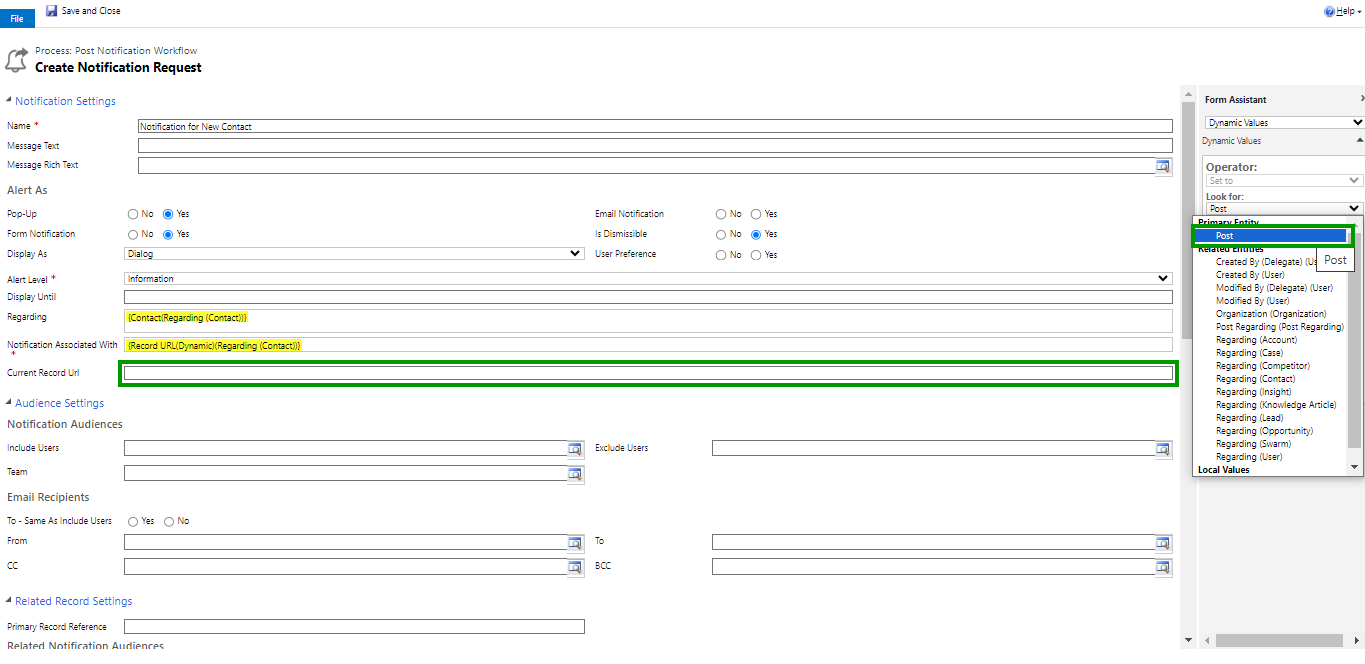1365x664 pixels.
Task: Open the File menu
Action: [x=17, y=18]
